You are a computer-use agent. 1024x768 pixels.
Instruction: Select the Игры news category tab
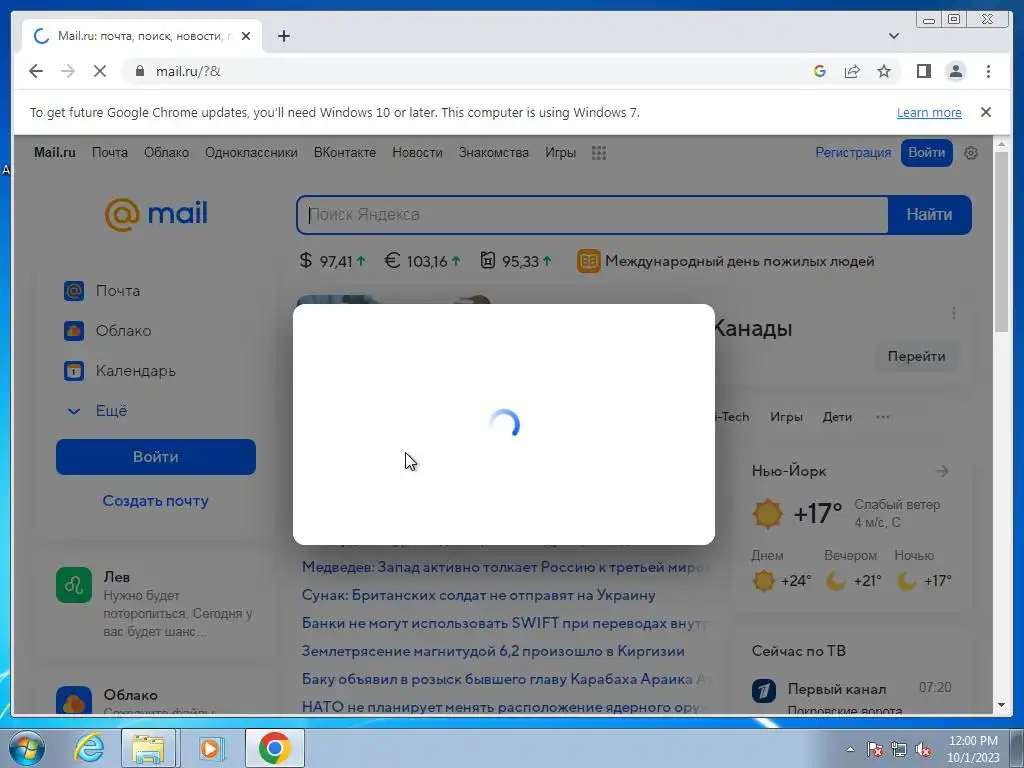pos(786,417)
